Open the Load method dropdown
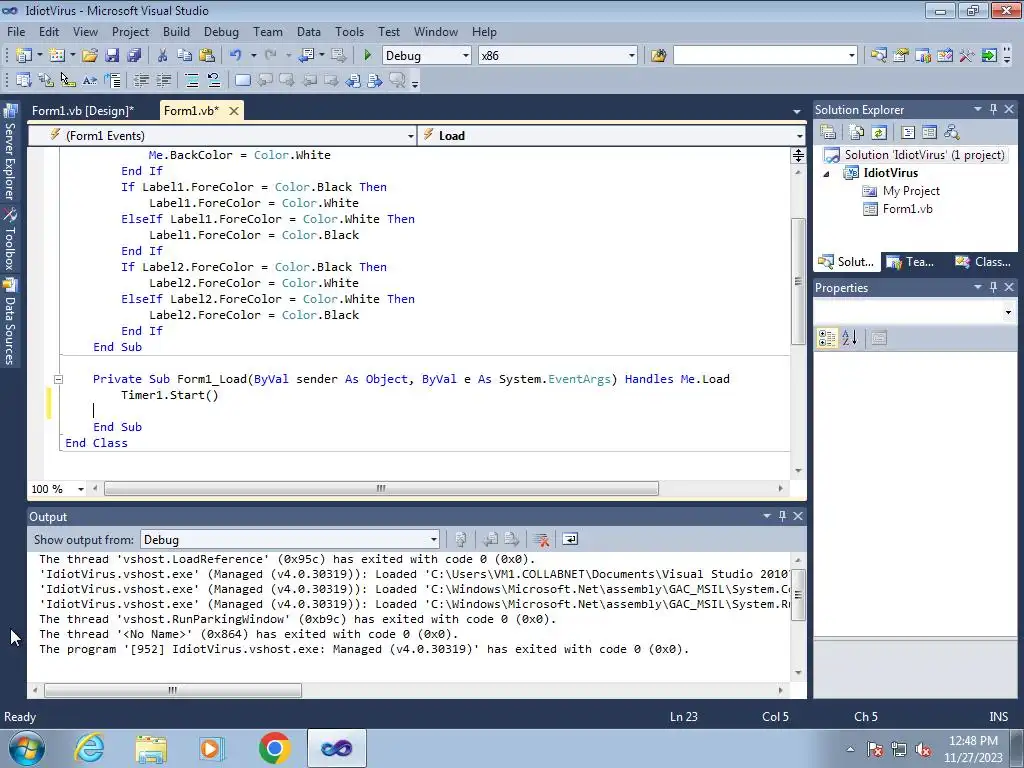 point(799,136)
